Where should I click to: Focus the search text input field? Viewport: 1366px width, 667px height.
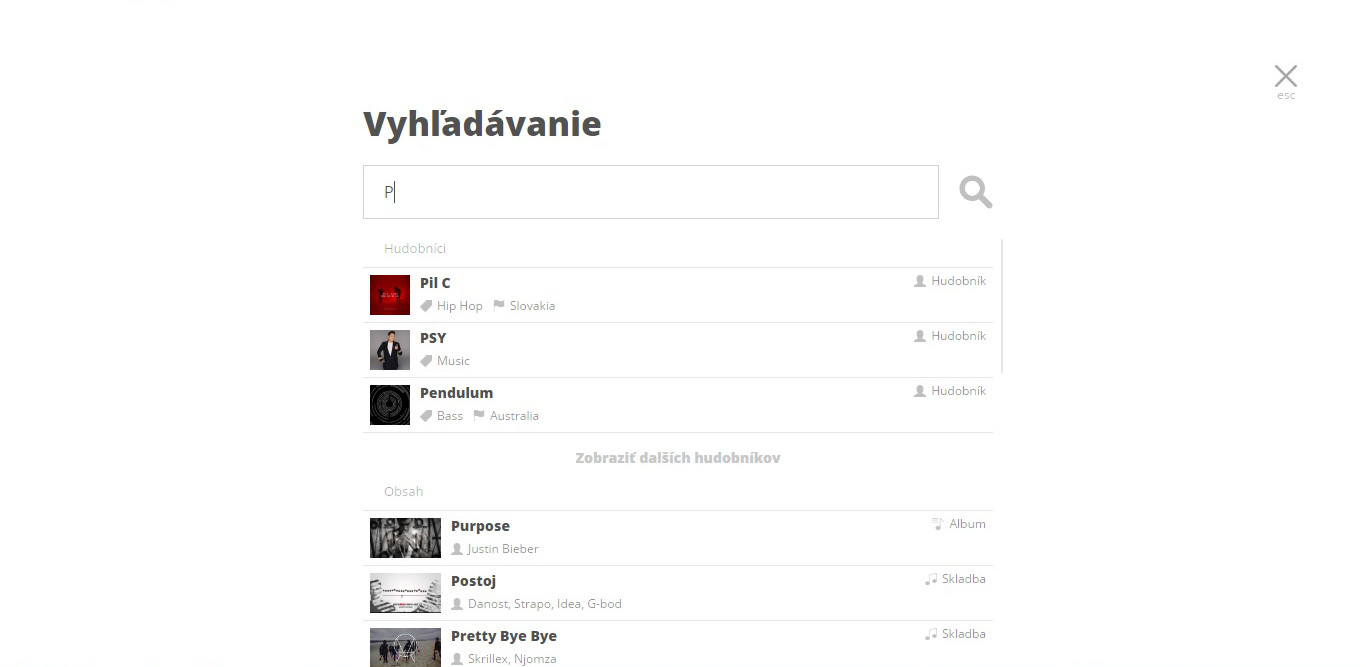pos(651,192)
